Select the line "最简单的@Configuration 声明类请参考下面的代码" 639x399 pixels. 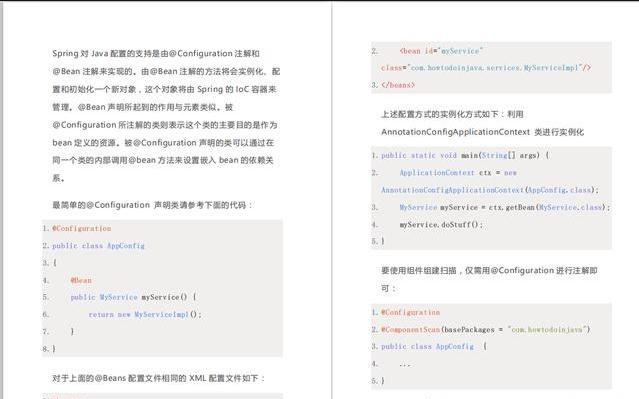tap(152, 205)
